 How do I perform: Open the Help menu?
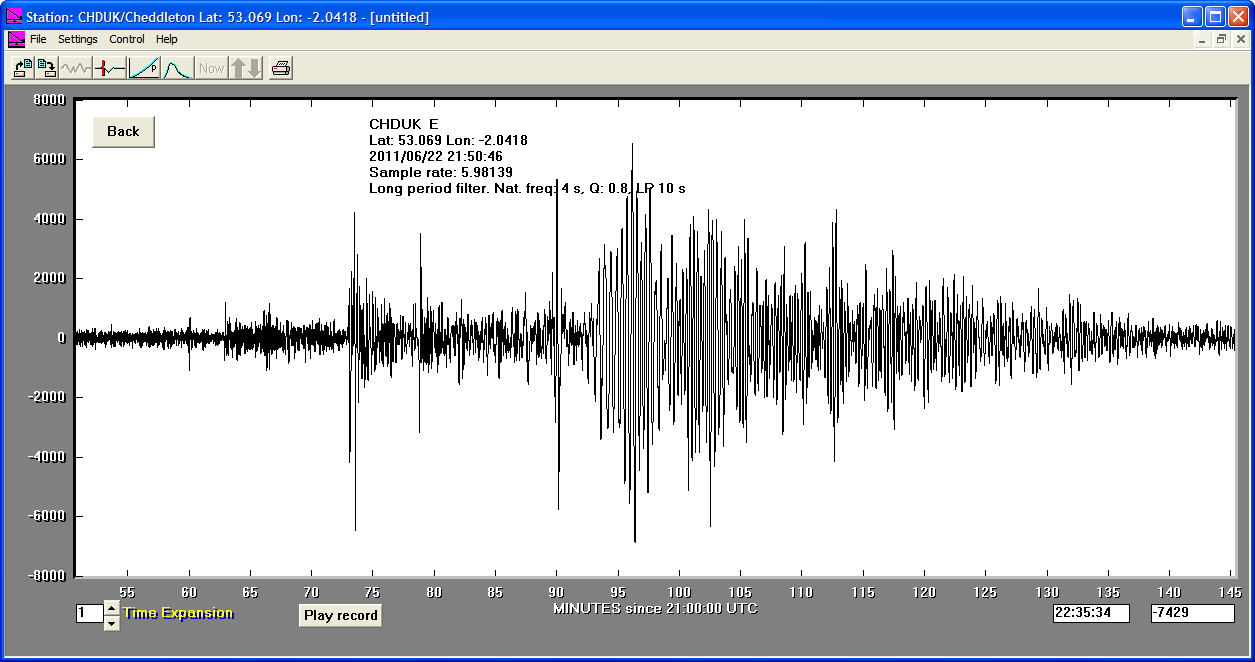point(167,39)
